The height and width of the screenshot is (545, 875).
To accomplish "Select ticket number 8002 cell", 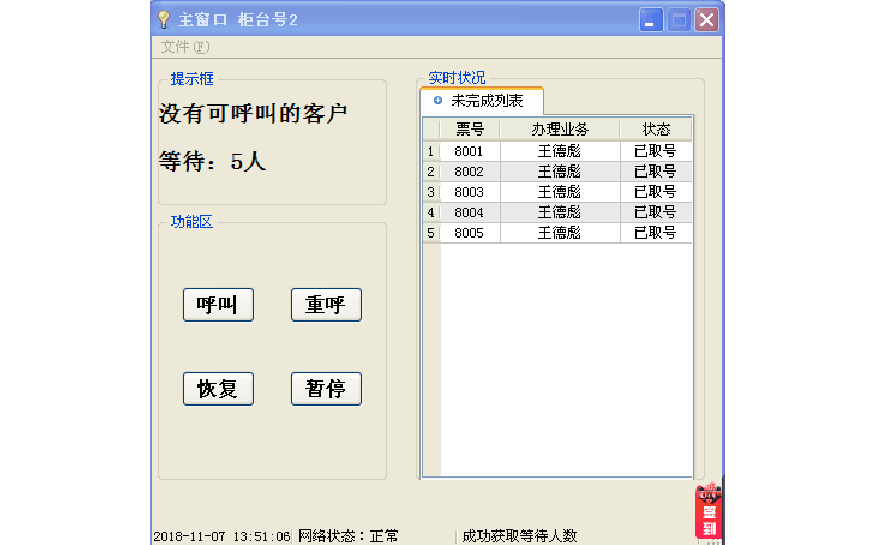I will [470, 172].
